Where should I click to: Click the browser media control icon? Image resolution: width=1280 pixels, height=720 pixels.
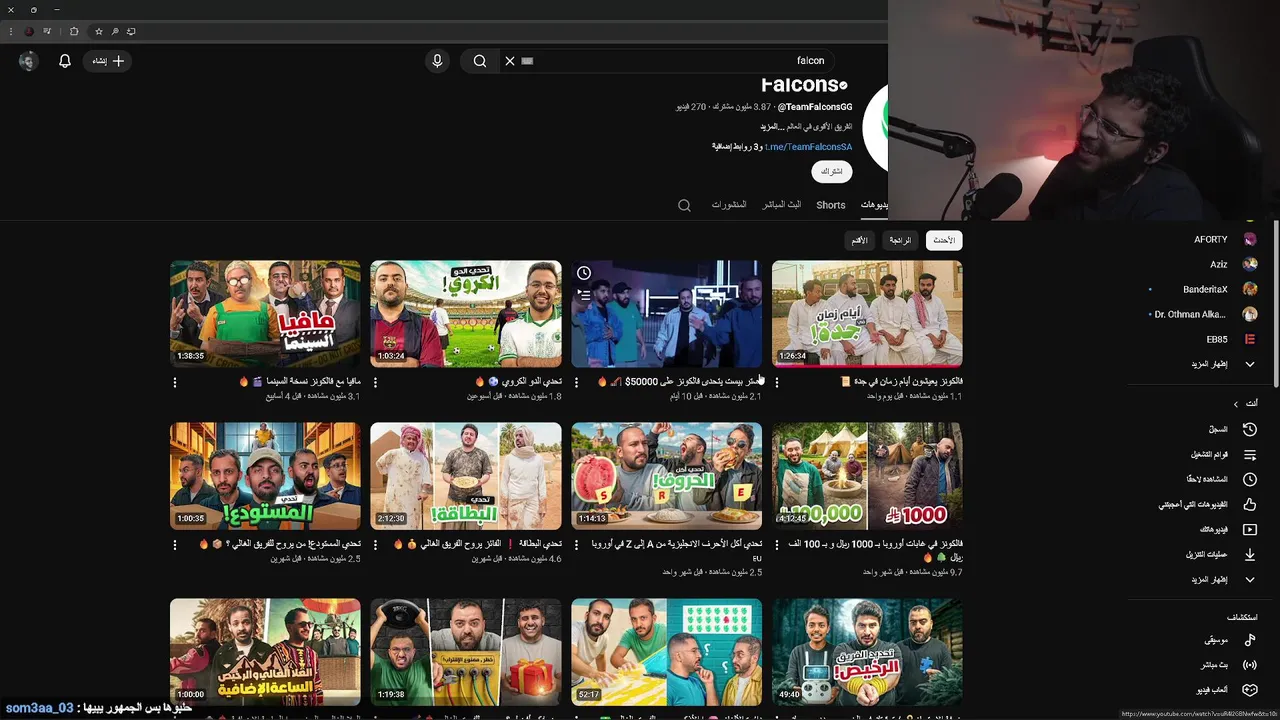point(47,31)
